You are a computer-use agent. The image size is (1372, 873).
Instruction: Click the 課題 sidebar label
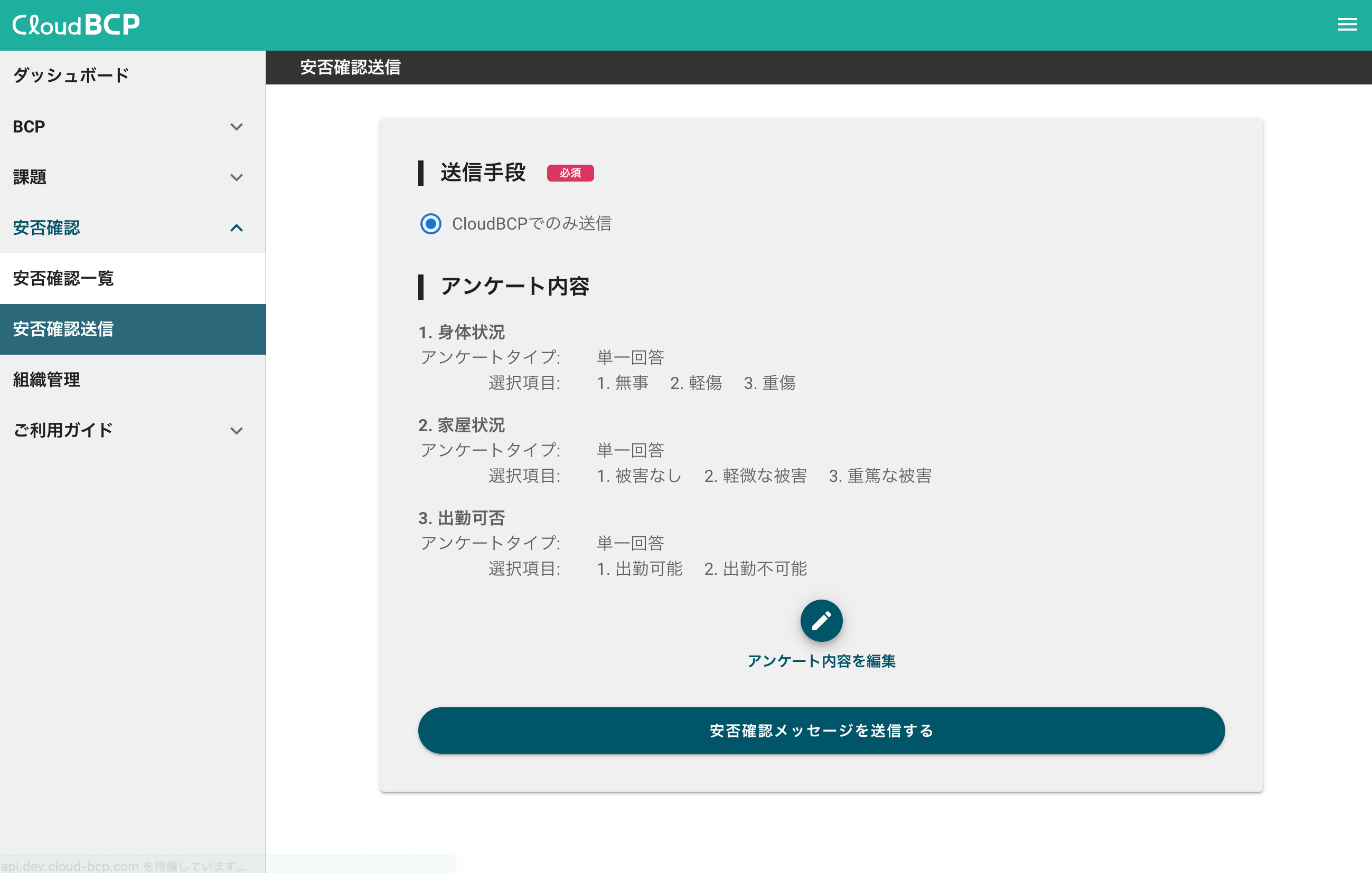(30, 177)
